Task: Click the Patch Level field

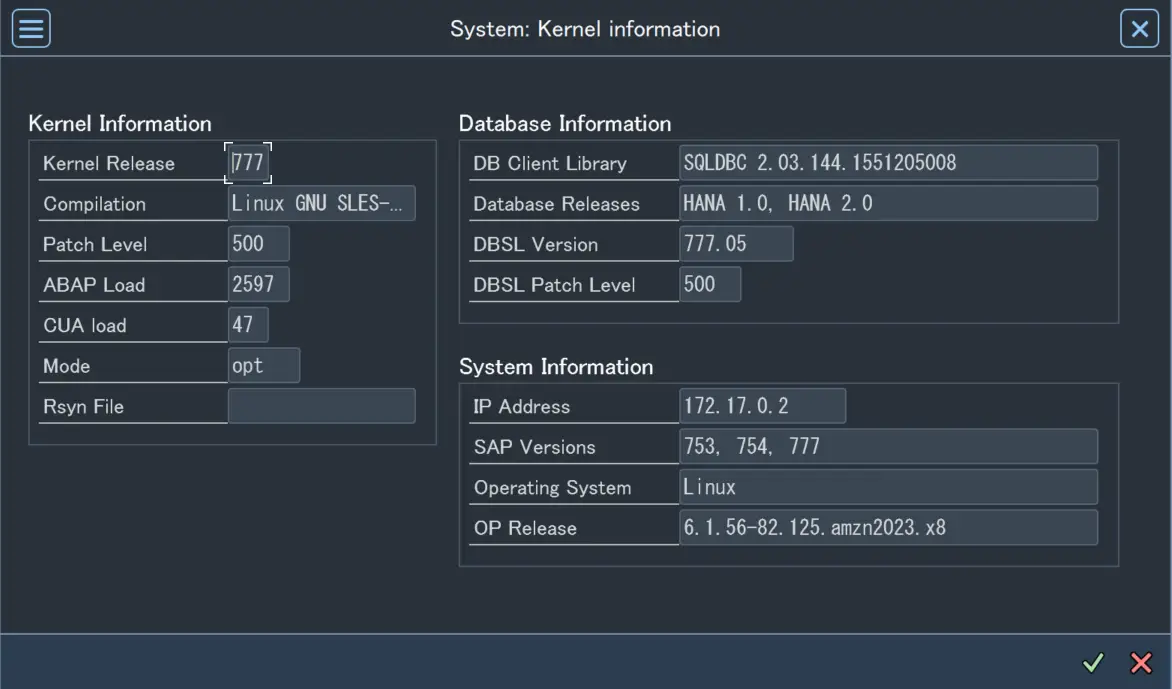Action: pos(259,244)
